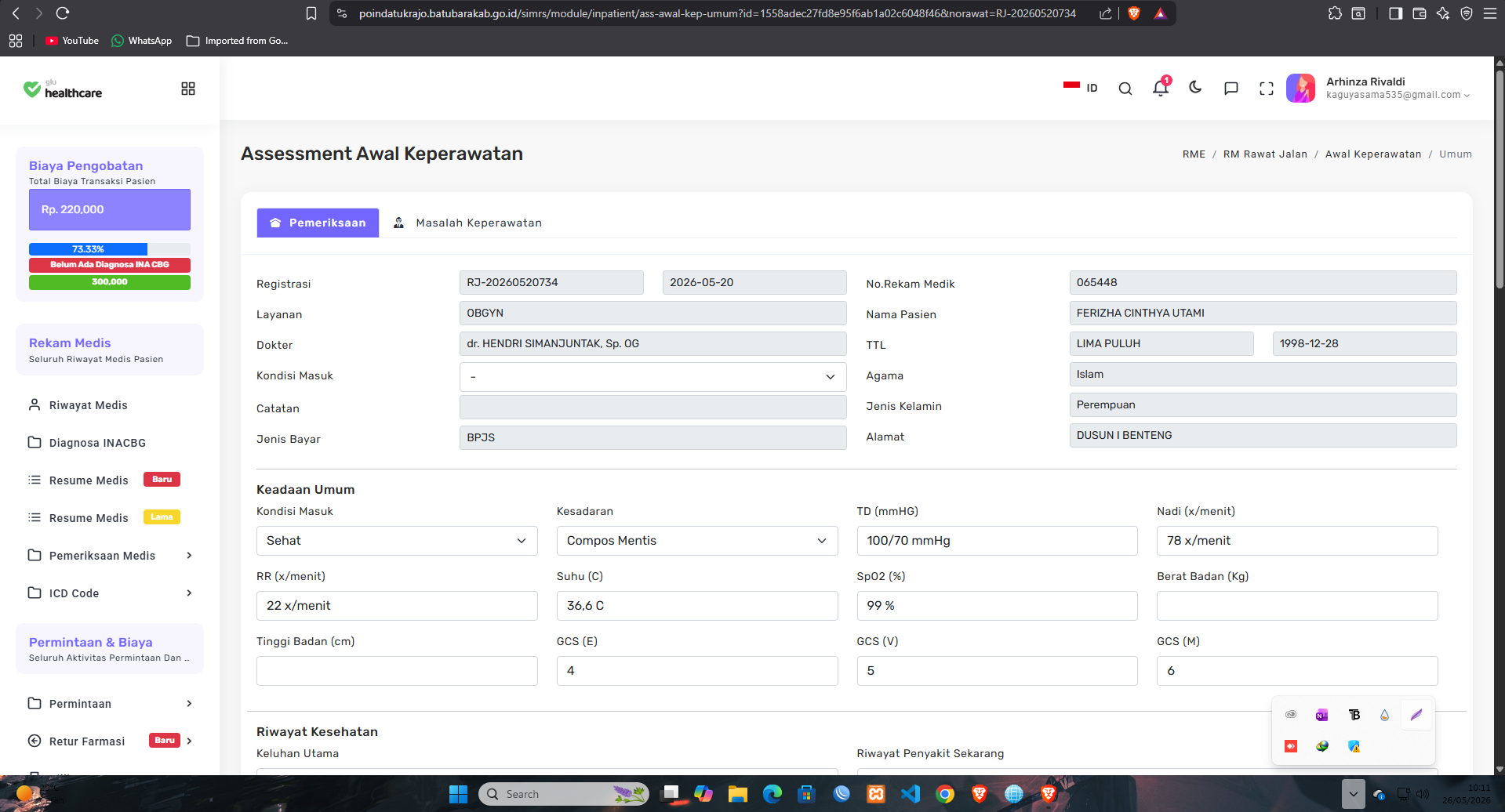
Task: Toggle dark mode moon icon
Action: pos(1195,88)
